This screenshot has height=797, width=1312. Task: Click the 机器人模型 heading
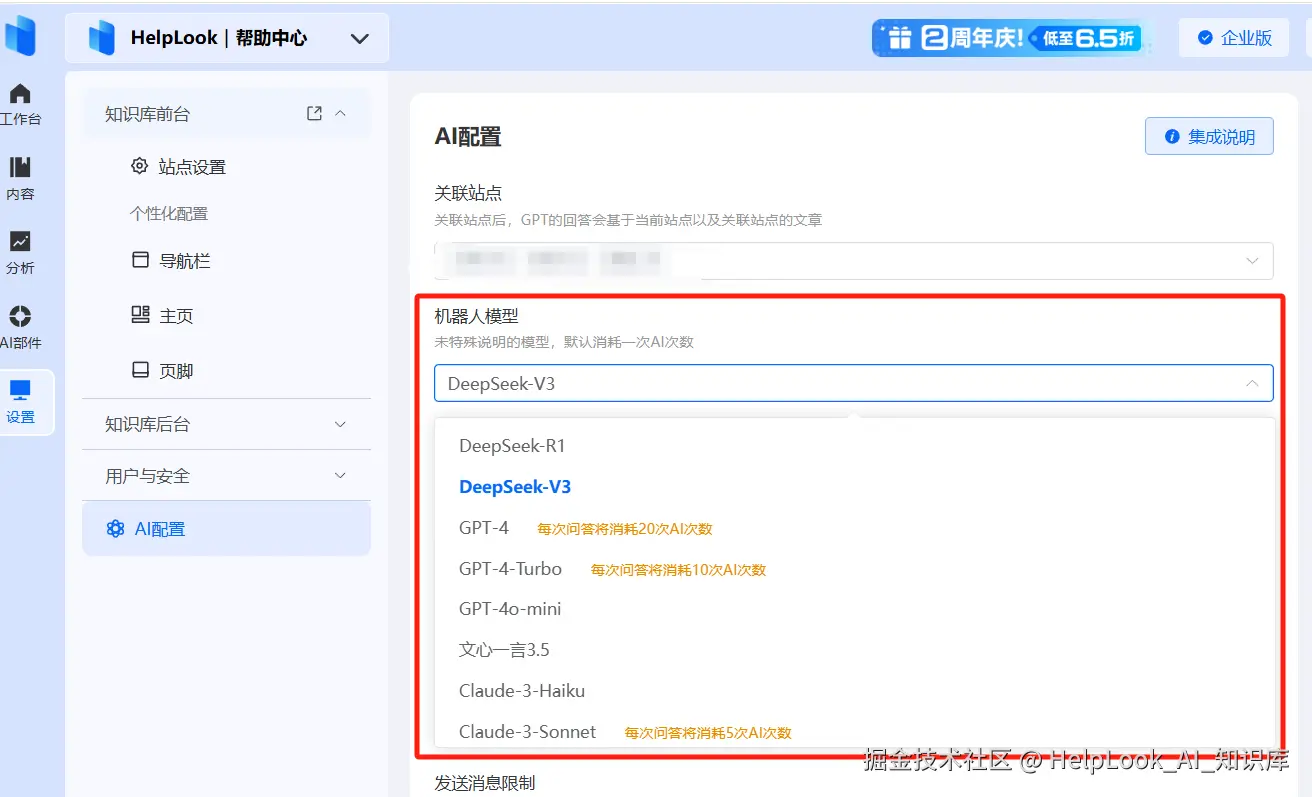[x=476, y=316]
